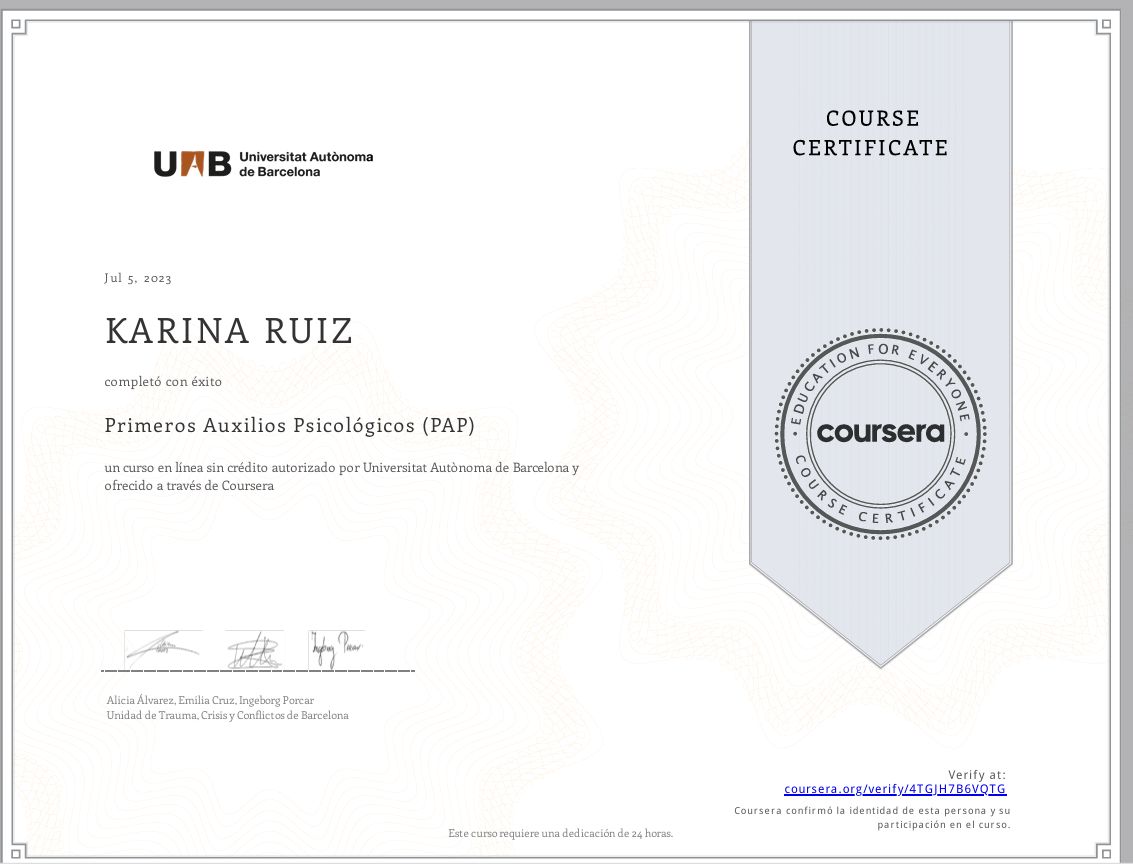
Task: Click the Unidad de Trauma, Crisis y Conflictos line
Action: point(227,716)
